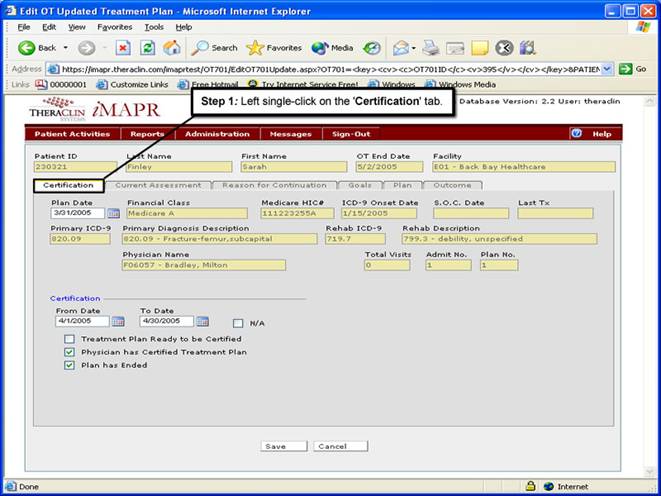The image size is (661, 496).
Task: Open the From Date calendar icon
Action: pyautogui.click(x=118, y=321)
